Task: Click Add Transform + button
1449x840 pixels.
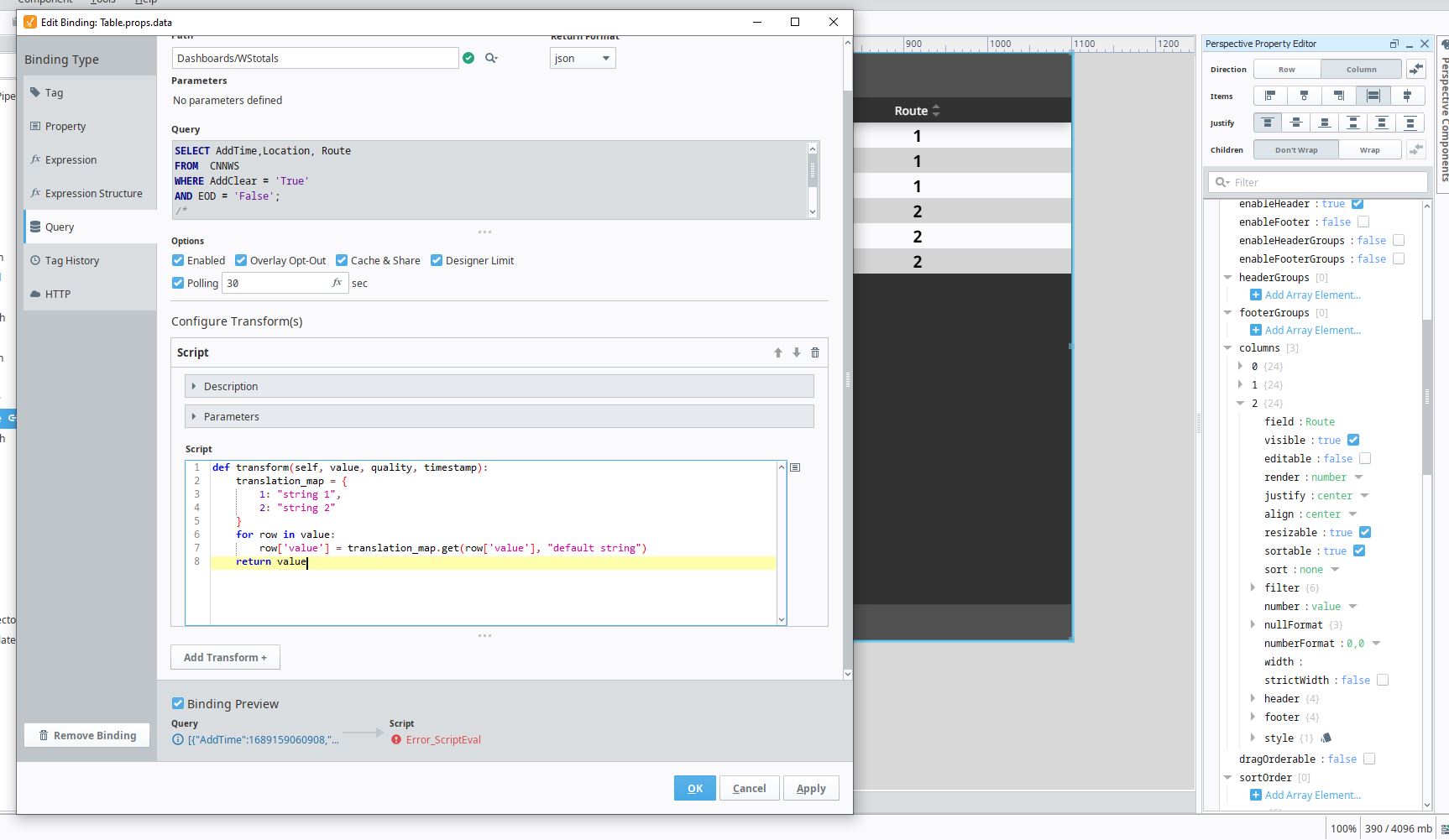Action: click(225, 657)
